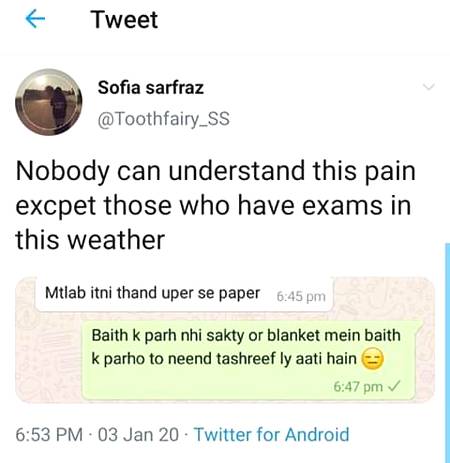The width and height of the screenshot is (450, 463).
Task: Tap the sent checkmark beside 6:47 pm
Action: point(394,387)
